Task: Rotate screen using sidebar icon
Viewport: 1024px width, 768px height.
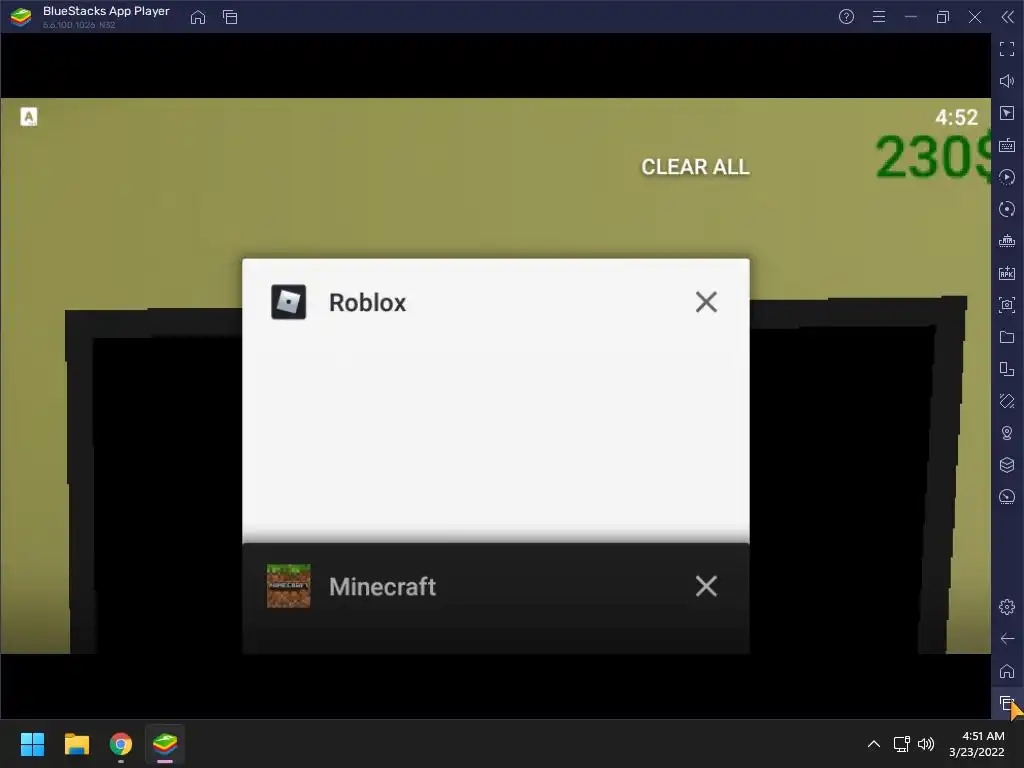Action: tap(1007, 369)
